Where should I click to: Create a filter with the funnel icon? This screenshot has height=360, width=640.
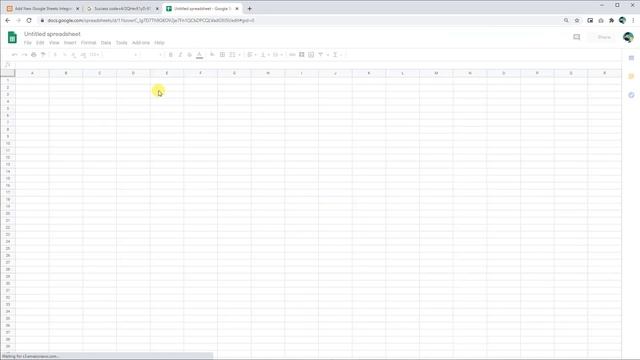click(x=321, y=55)
